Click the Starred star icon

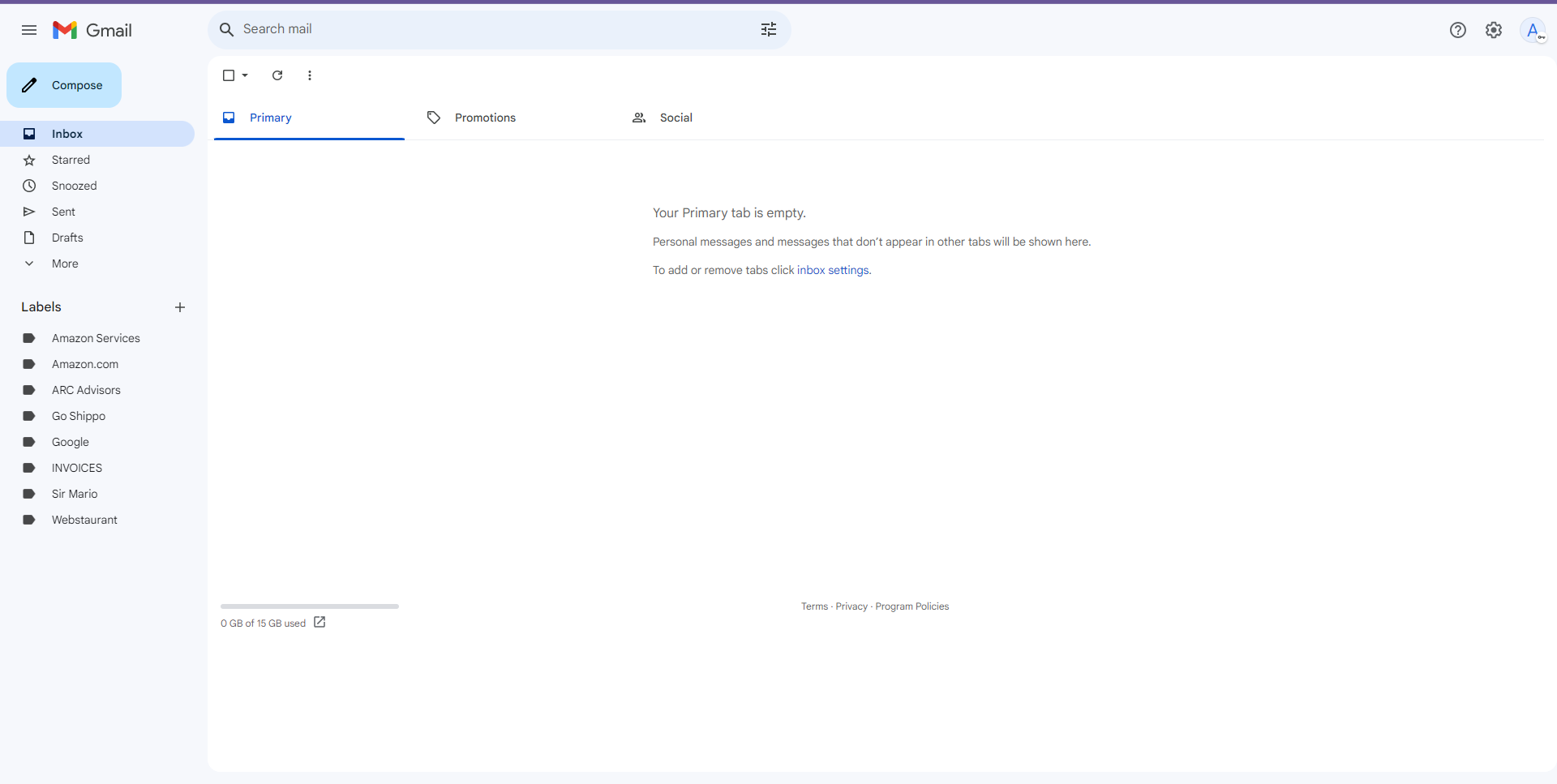coord(29,160)
